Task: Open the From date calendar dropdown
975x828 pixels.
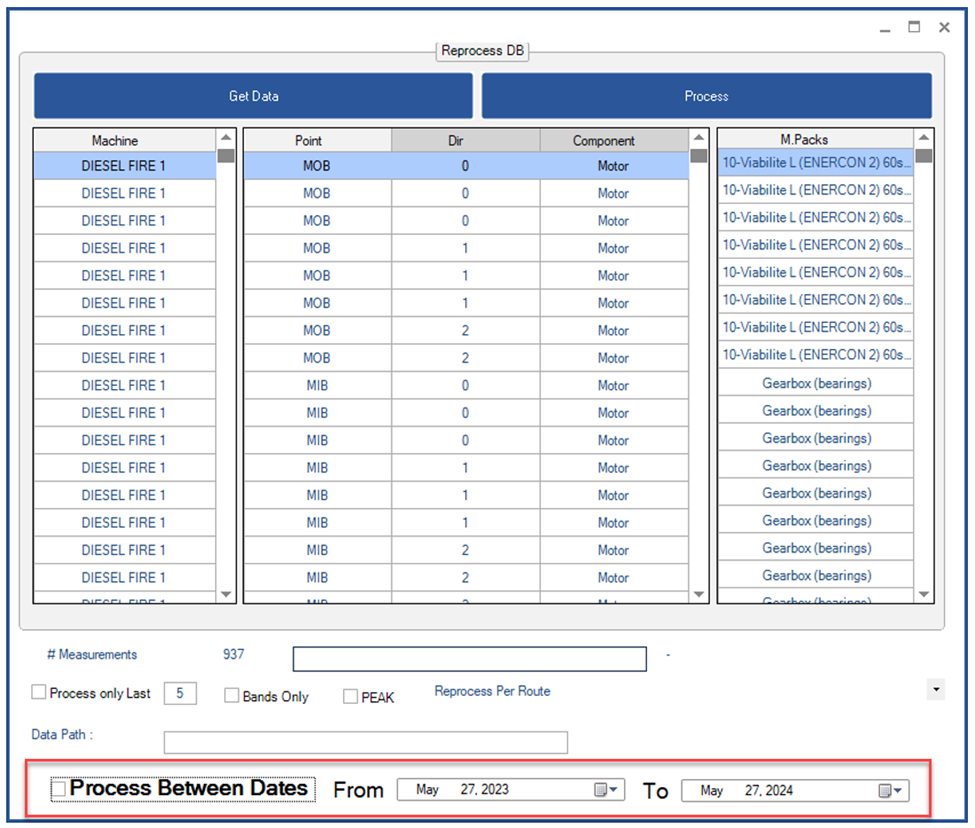Action: (606, 789)
